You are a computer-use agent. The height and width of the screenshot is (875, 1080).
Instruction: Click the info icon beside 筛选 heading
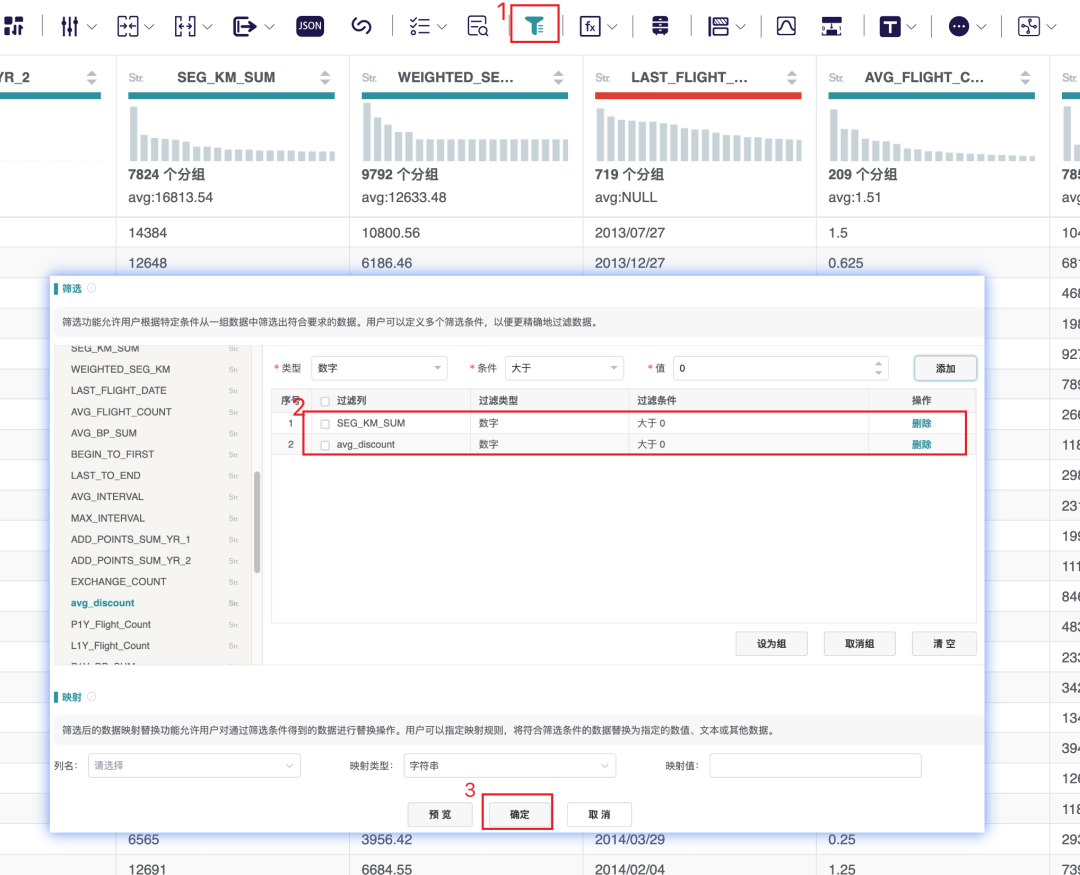(x=92, y=288)
